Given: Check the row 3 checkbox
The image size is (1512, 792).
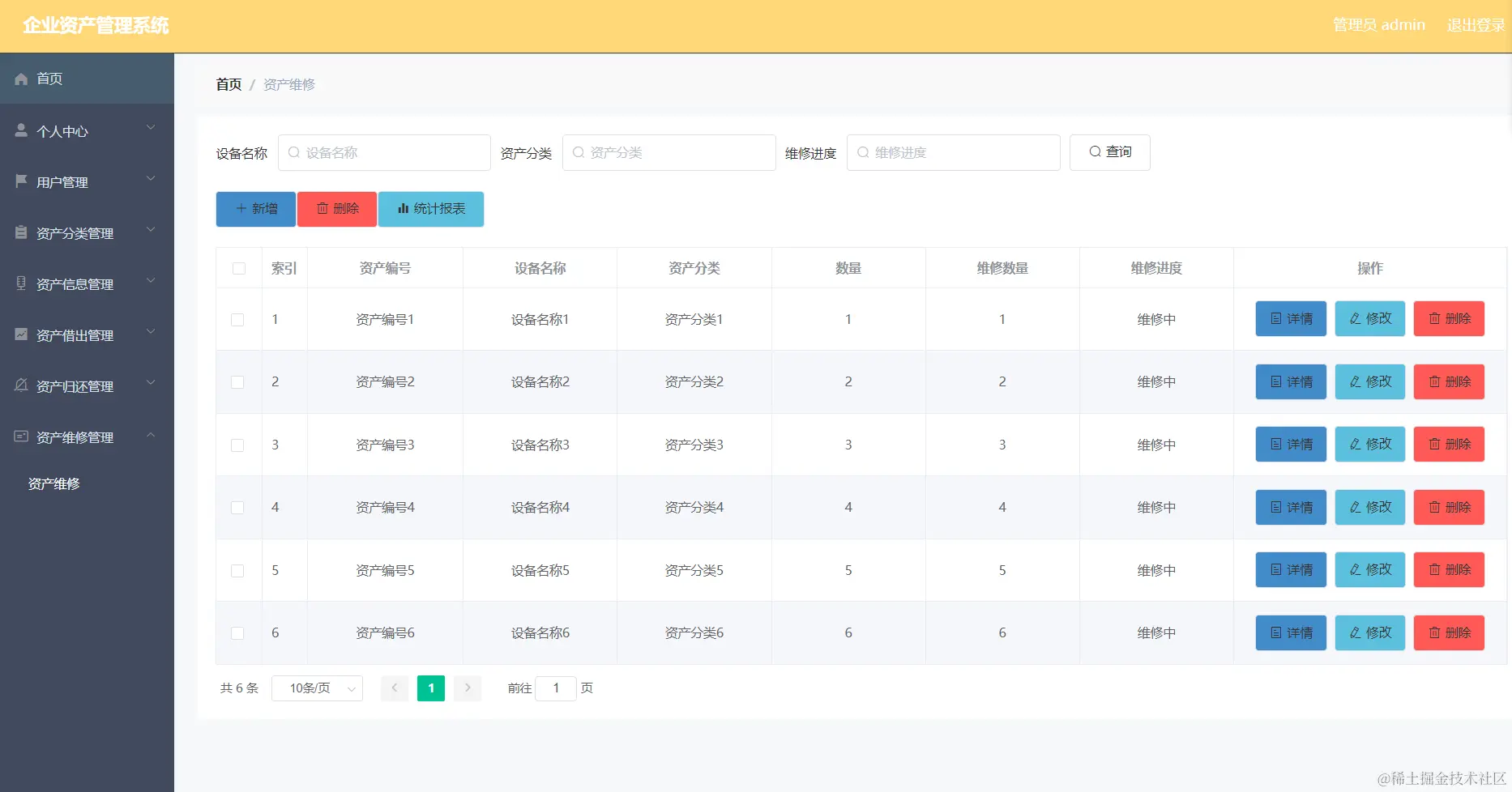Looking at the screenshot, I should pos(237,445).
